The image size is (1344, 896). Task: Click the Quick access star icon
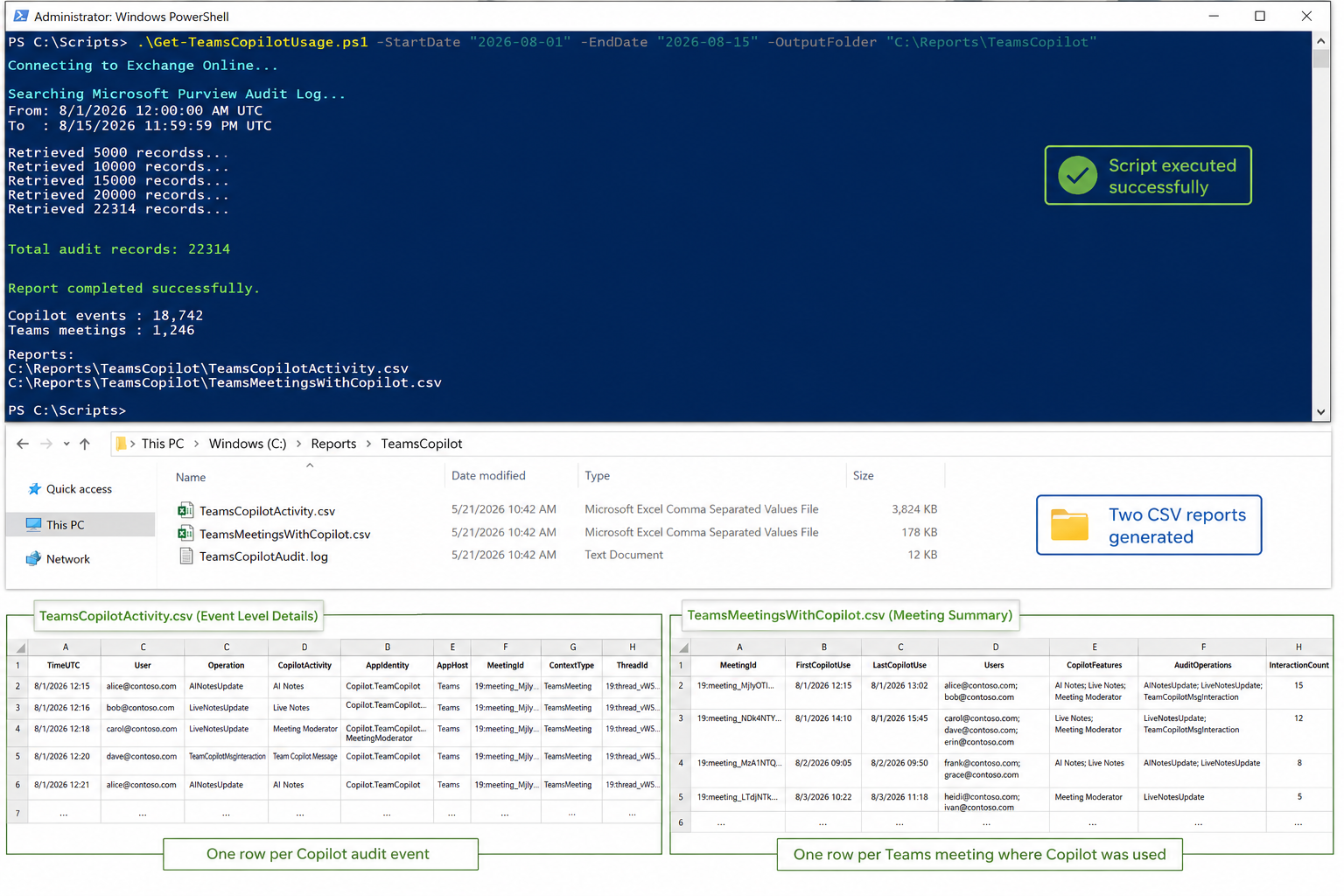(x=34, y=489)
